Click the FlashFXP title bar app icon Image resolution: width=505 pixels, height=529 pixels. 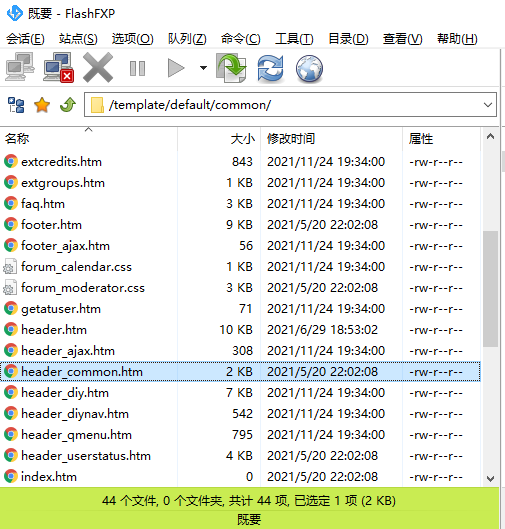pos(15,13)
